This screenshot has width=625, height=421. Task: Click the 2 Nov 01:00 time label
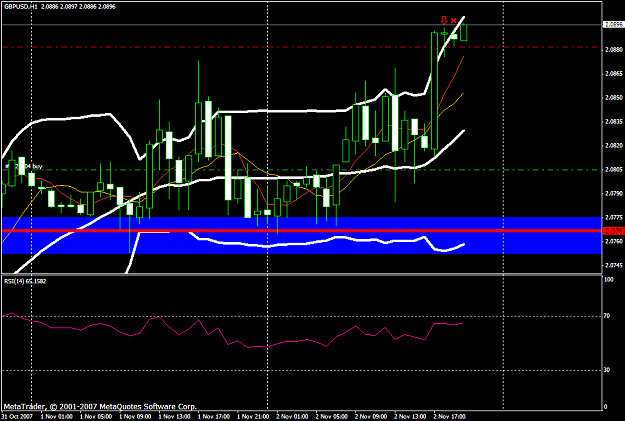(x=292, y=417)
